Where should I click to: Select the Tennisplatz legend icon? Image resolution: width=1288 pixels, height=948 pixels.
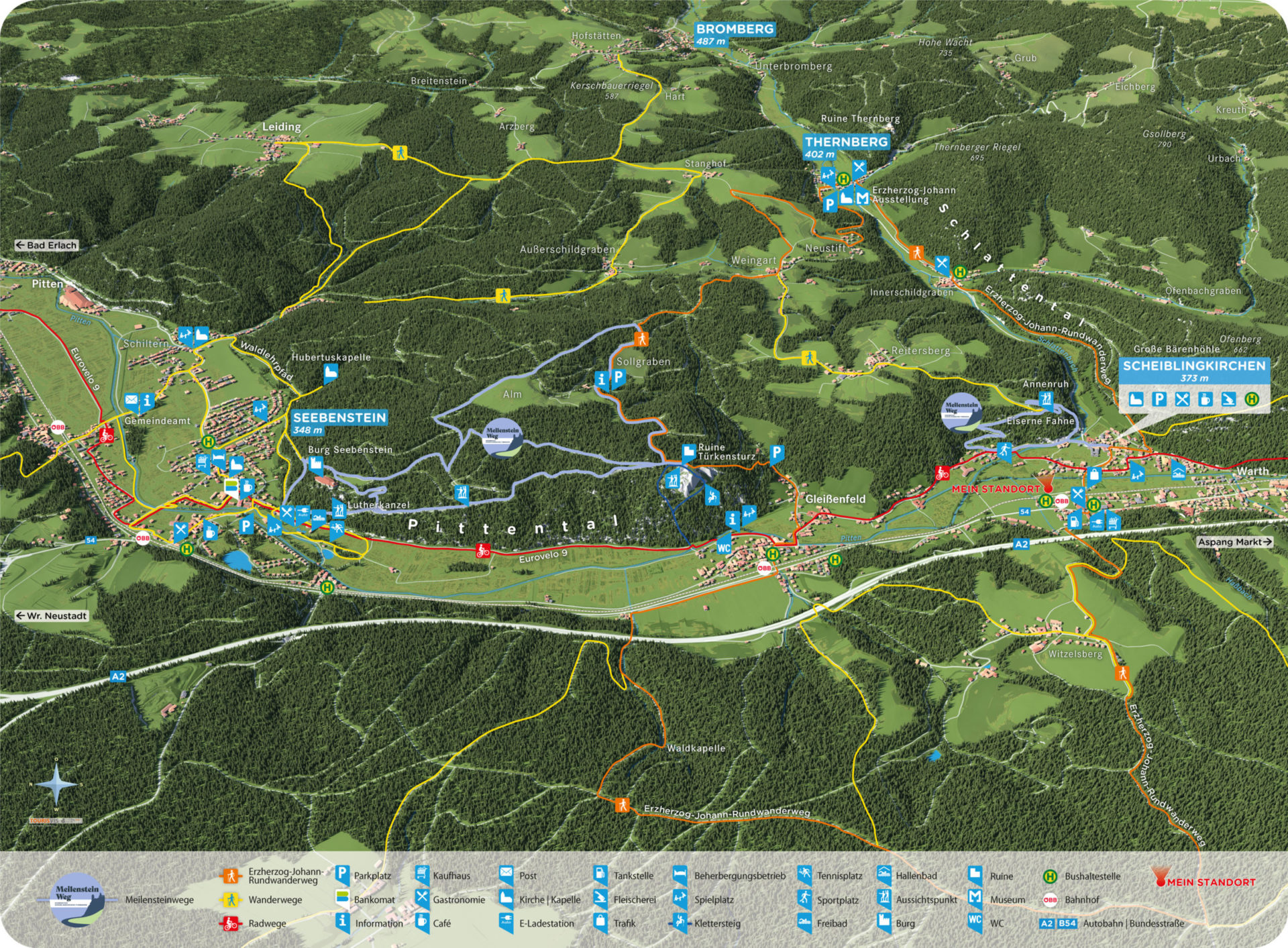pos(804,875)
